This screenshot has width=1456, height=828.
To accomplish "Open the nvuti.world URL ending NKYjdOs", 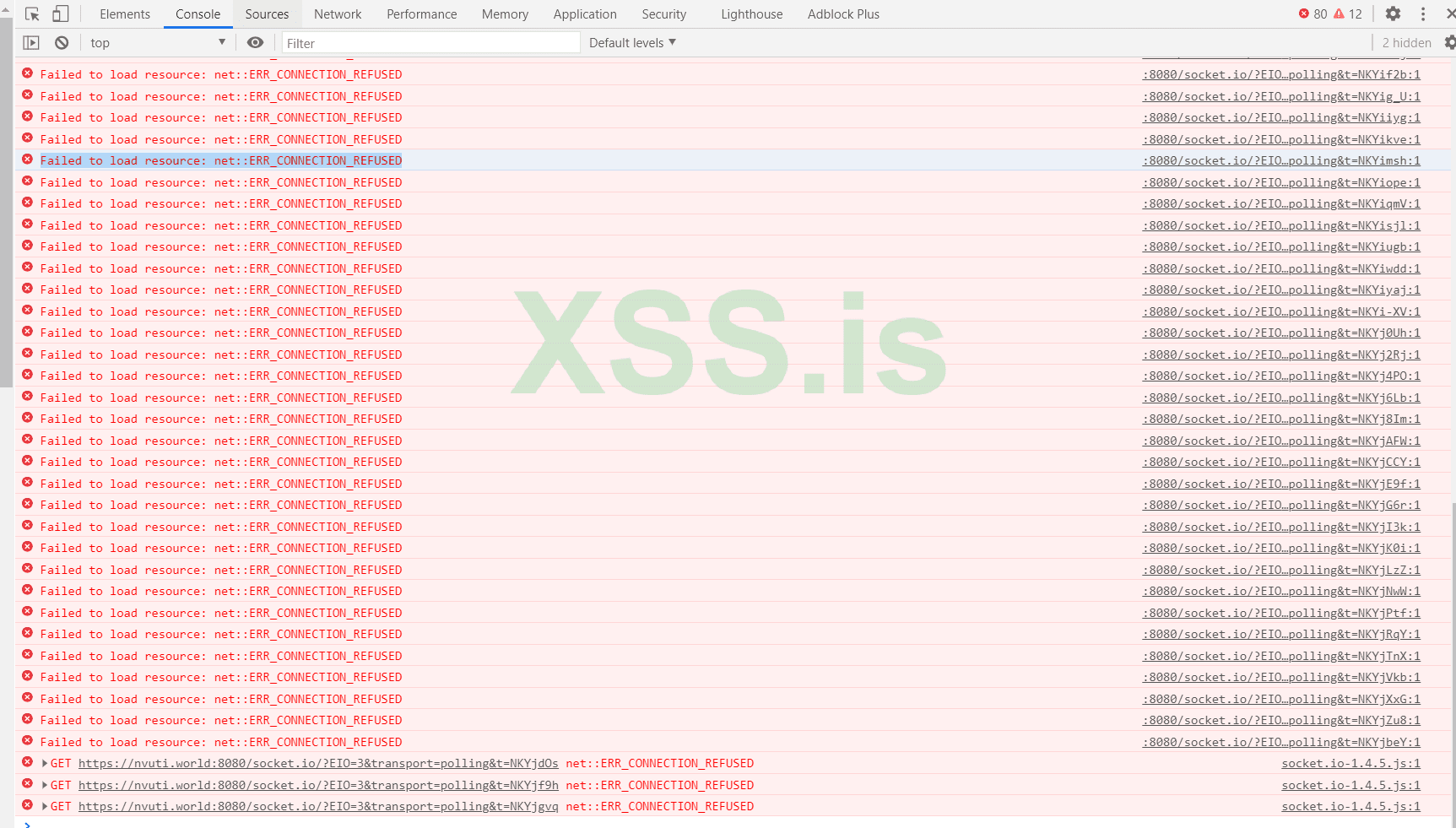I will tap(318, 763).
